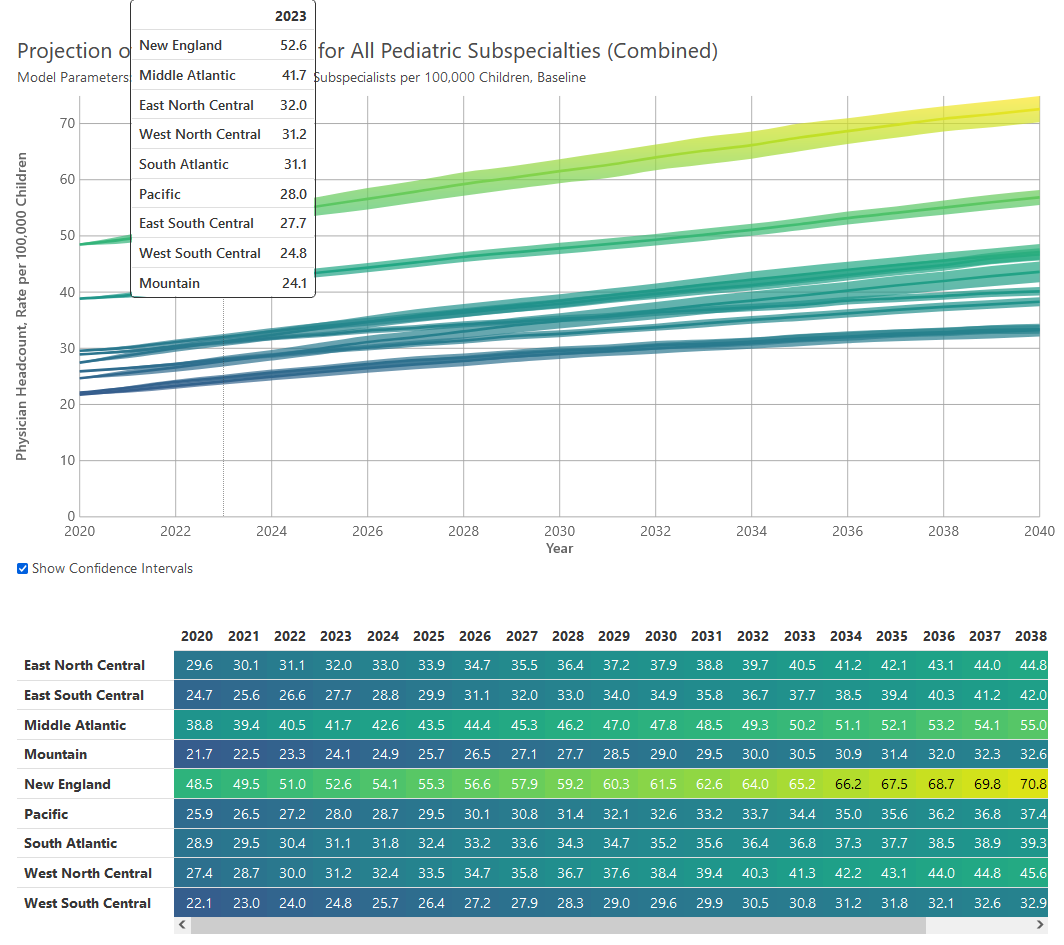Click the 2040 tick label on the x-axis
This screenshot has height=945, width=1064.
[x=1039, y=531]
